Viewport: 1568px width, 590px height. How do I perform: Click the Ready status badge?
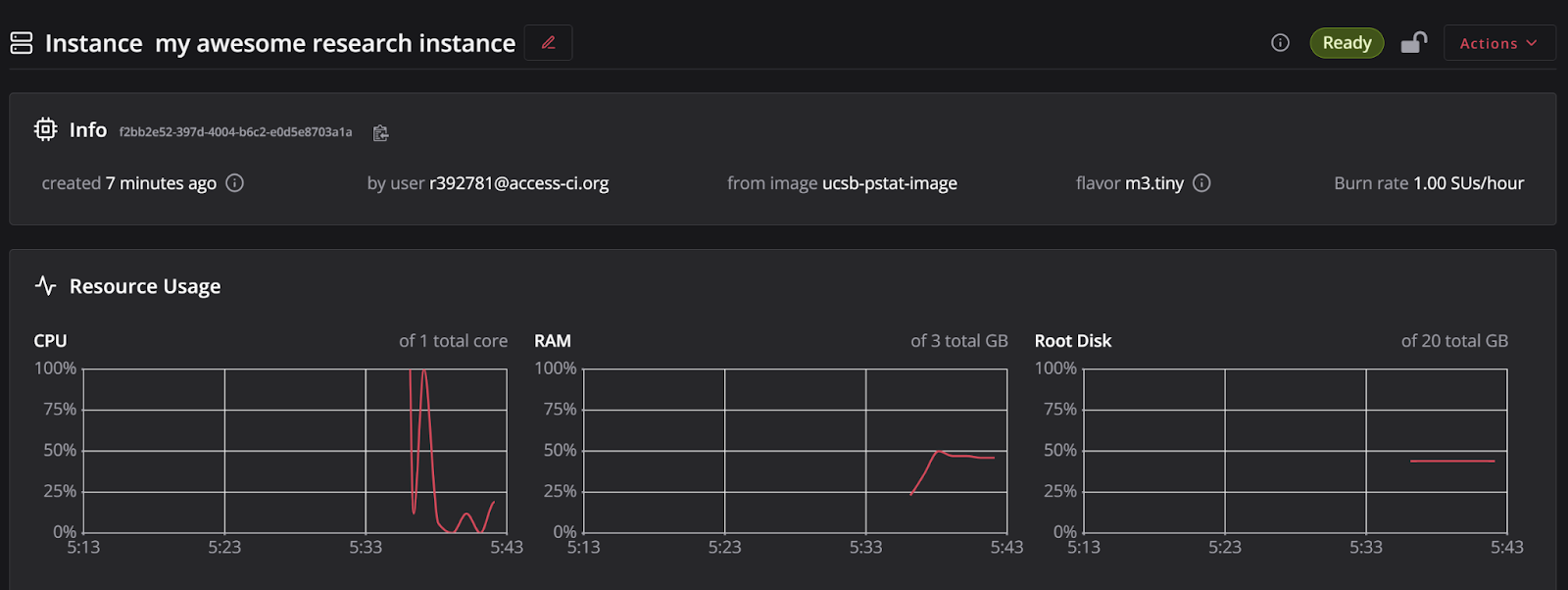coord(1347,43)
